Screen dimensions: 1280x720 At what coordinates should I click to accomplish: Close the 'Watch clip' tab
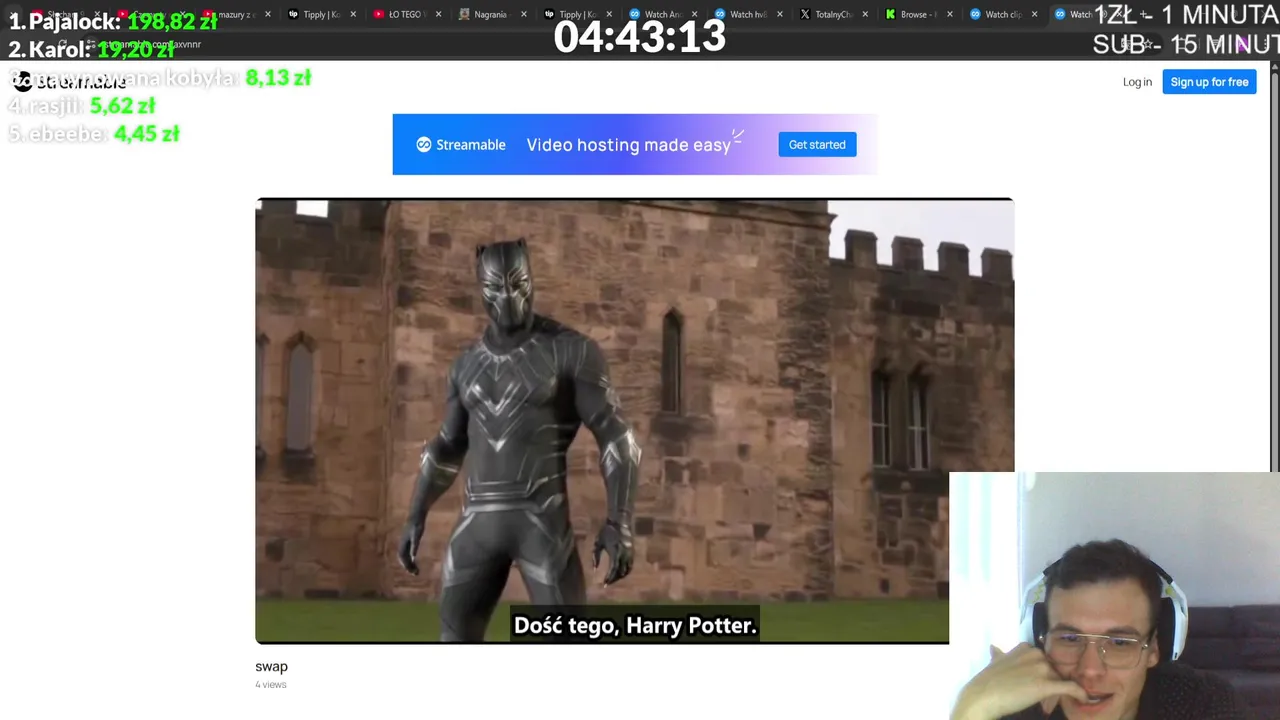(1034, 15)
